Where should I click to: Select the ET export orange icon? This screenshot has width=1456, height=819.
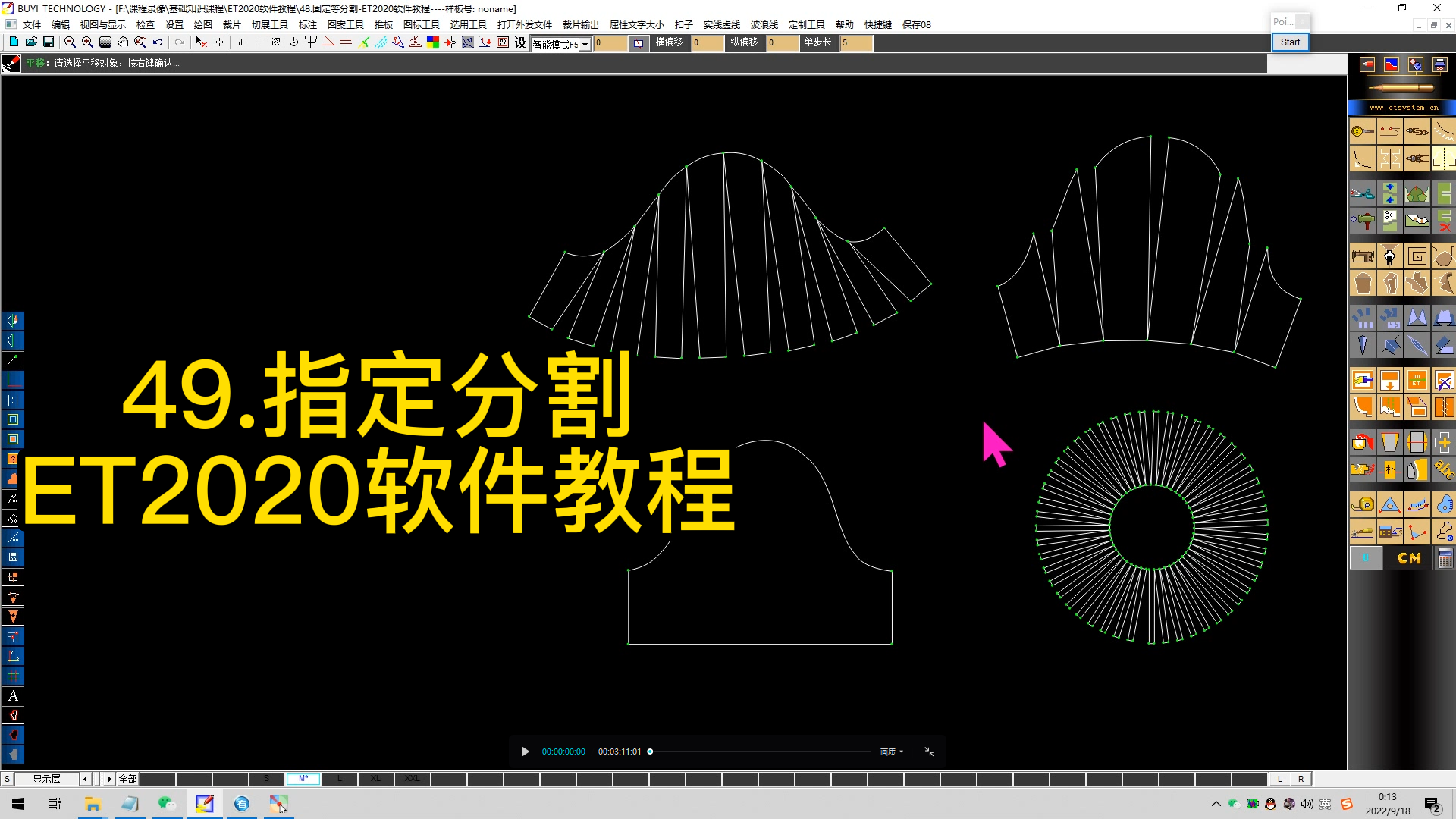click(1417, 380)
